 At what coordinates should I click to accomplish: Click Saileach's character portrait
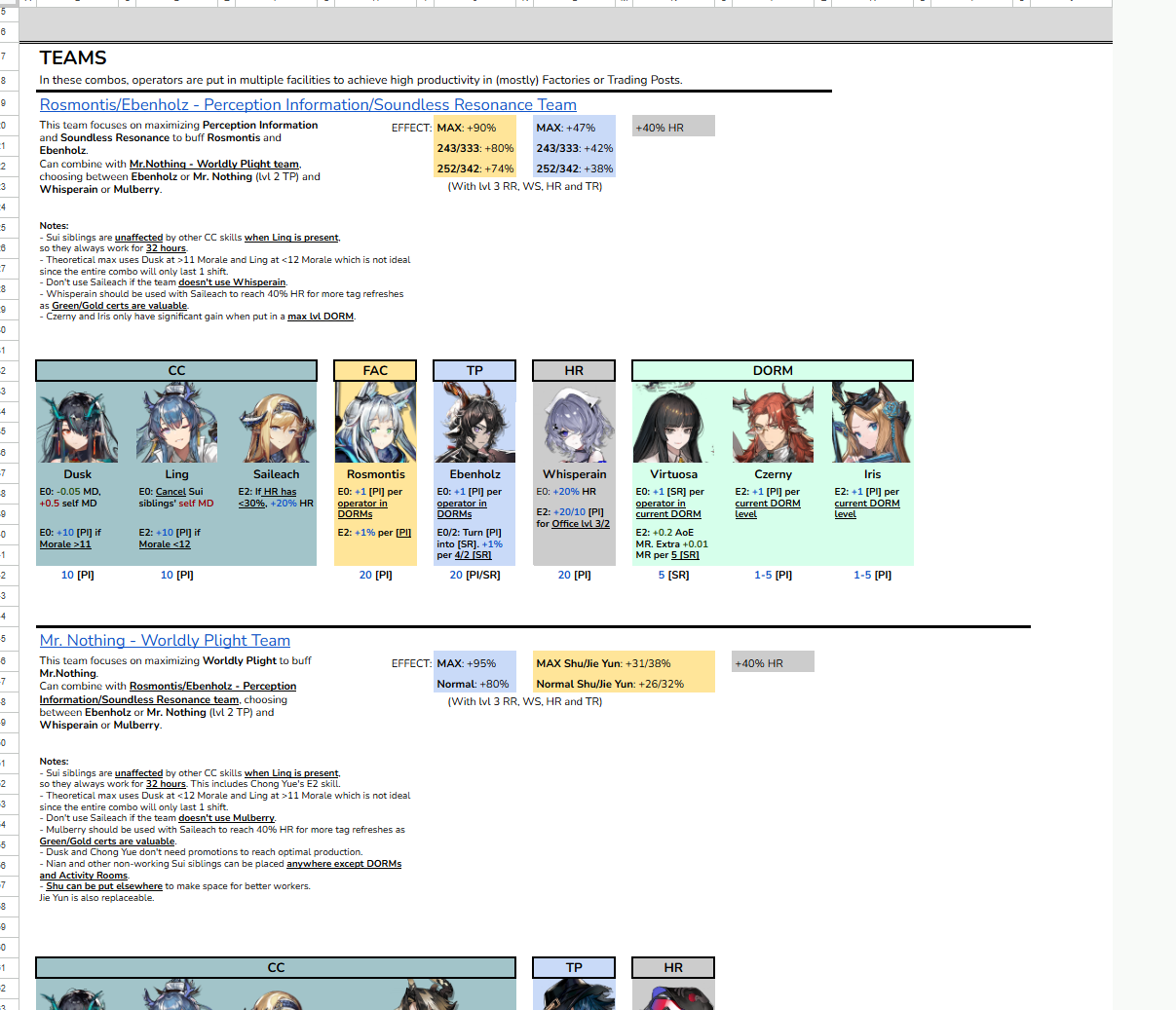[x=276, y=424]
